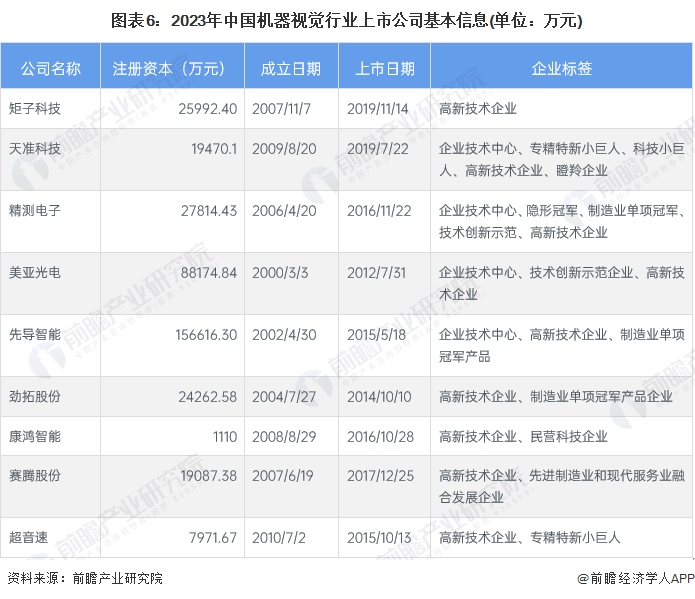Click the capital value 25992.40

pos(207,109)
